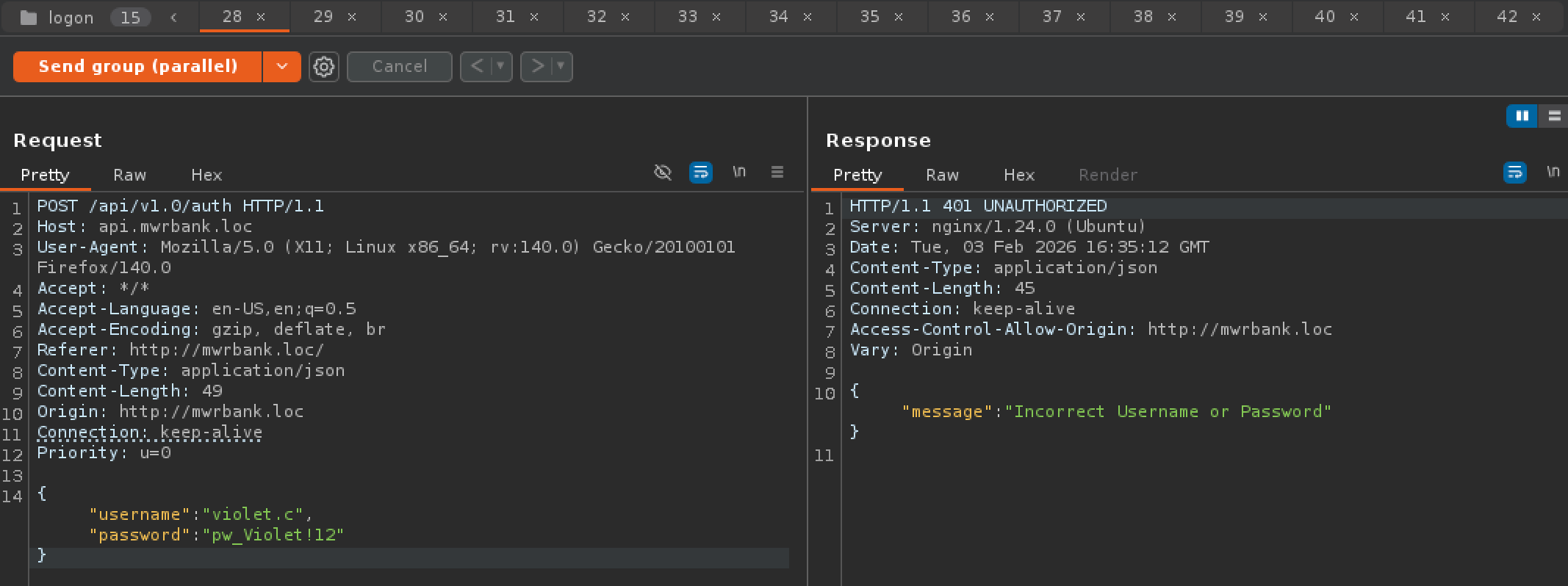Open history back dropdown arrow
This screenshot has height=586, width=1568.
501,67
